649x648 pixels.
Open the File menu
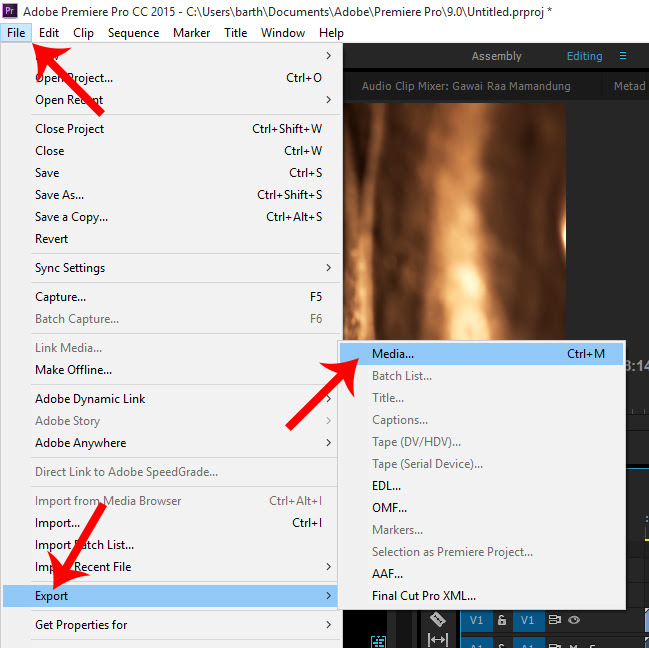click(x=16, y=33)
